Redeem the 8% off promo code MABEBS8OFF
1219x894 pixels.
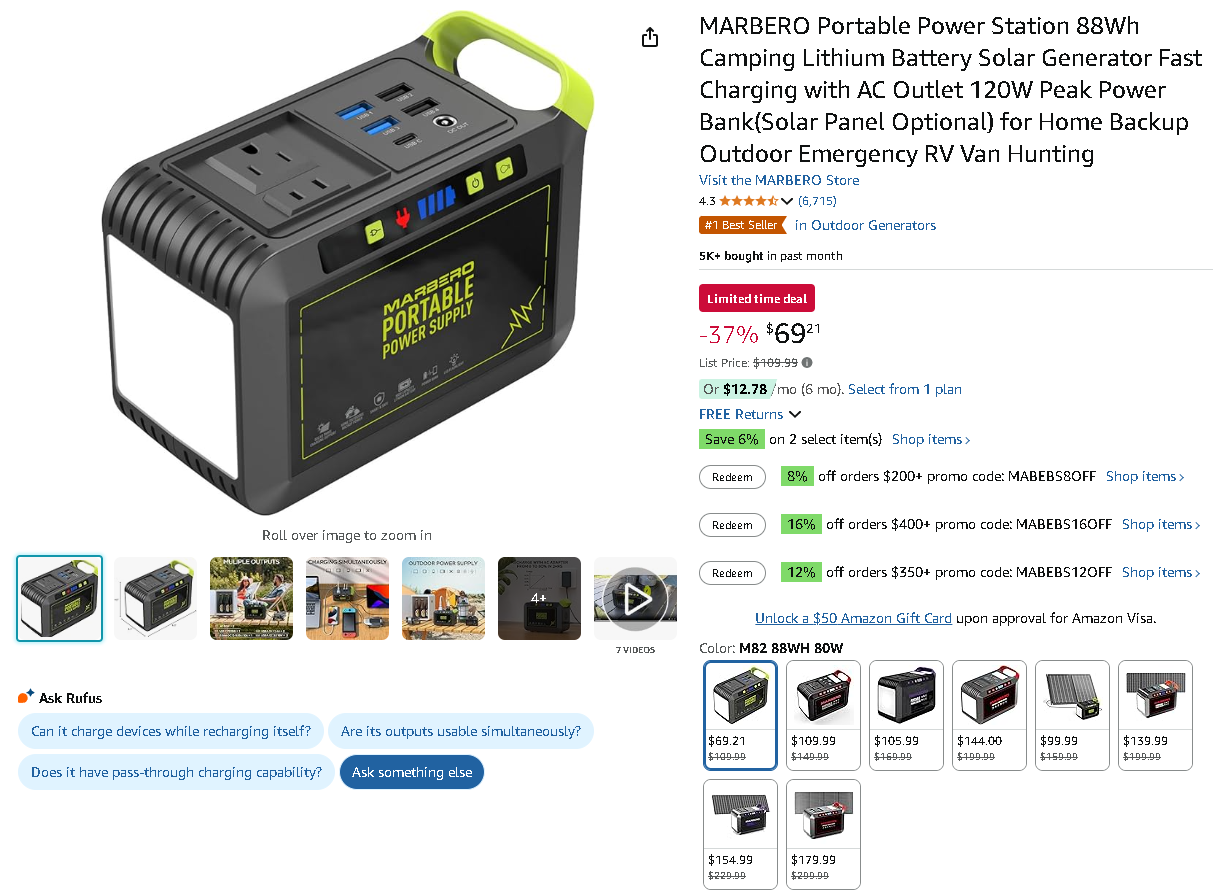coord(732,477)
